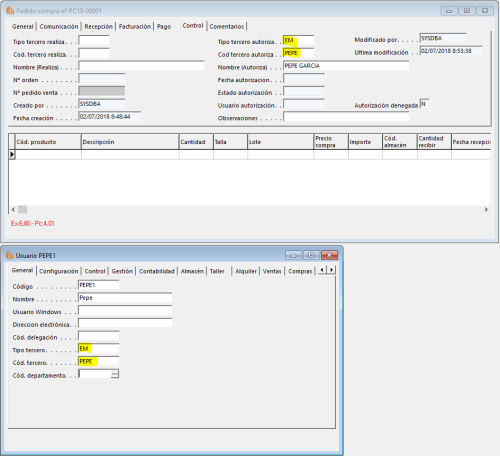Viewport: 500px width, 456px height.
Task: Switch to the Recepción tab
Action: point(98,26)
